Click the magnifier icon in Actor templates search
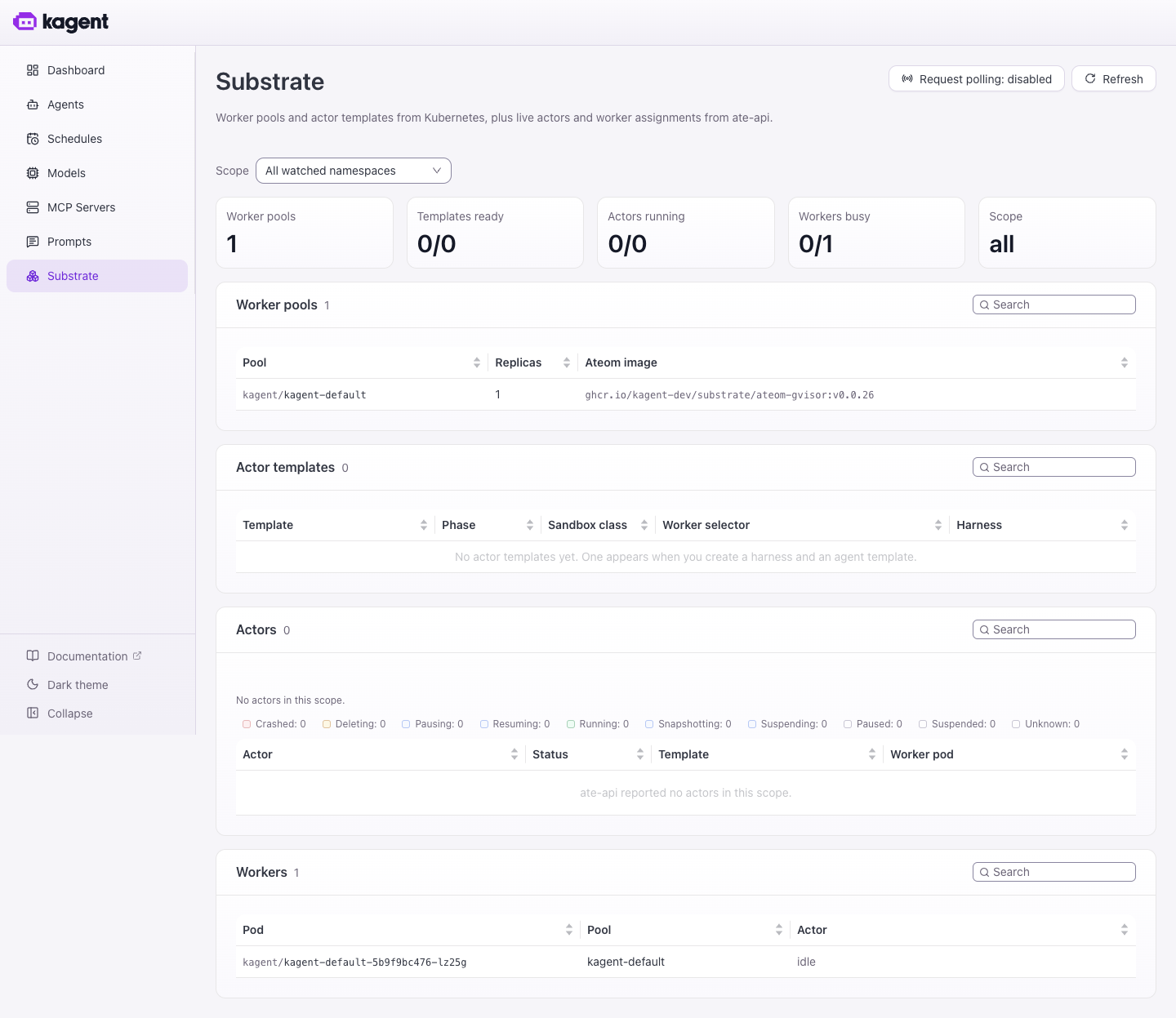 [985, 467]
